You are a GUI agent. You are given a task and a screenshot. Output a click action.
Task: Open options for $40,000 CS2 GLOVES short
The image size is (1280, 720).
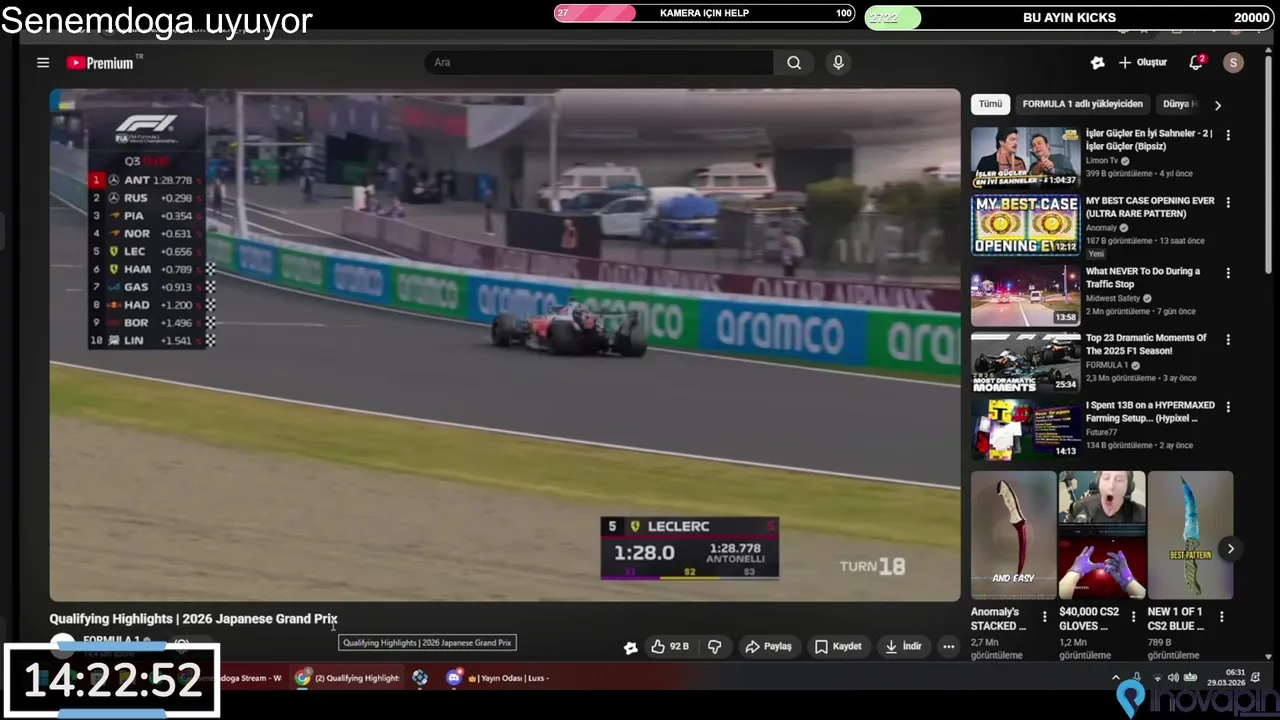(x=1133, y=617)
